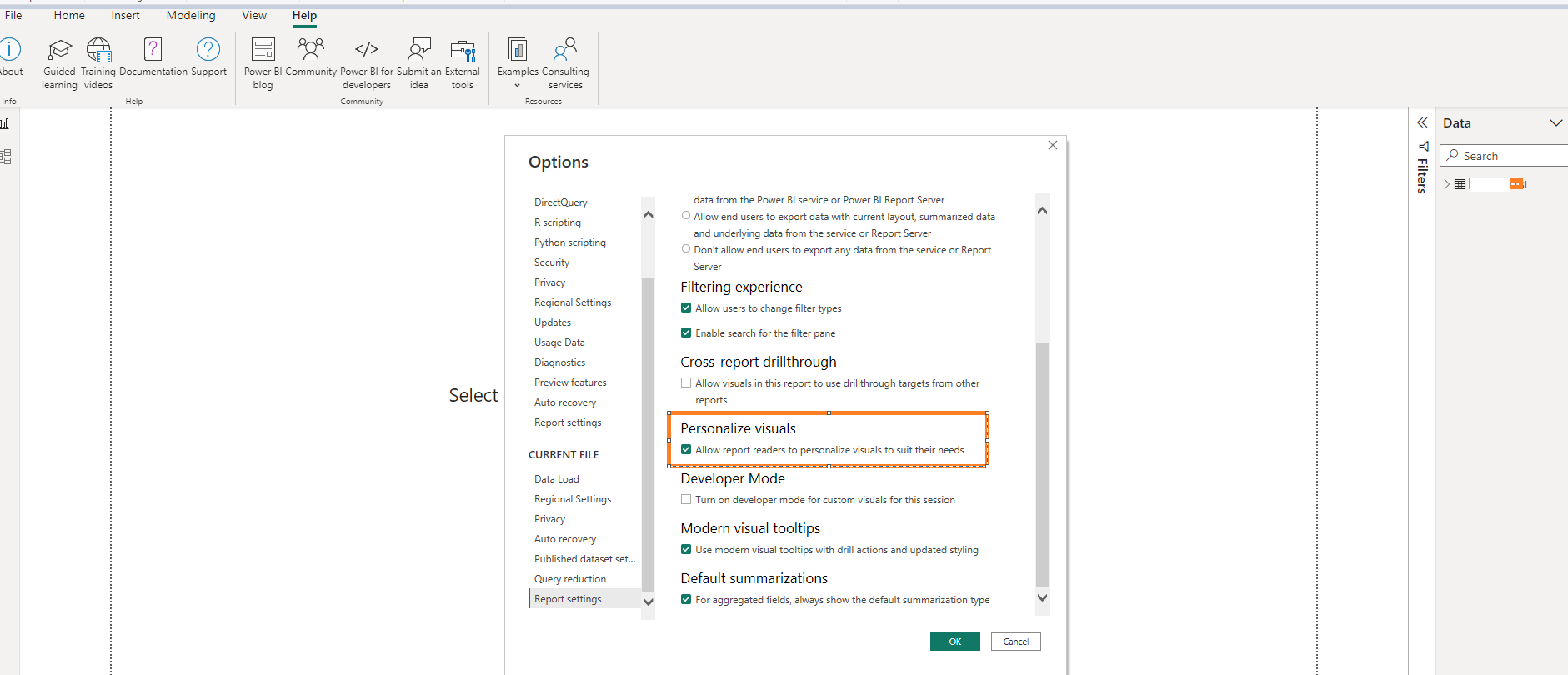Uncheck Enable search for the filter pane
The image size is (1568, 675).
(686, 333)
